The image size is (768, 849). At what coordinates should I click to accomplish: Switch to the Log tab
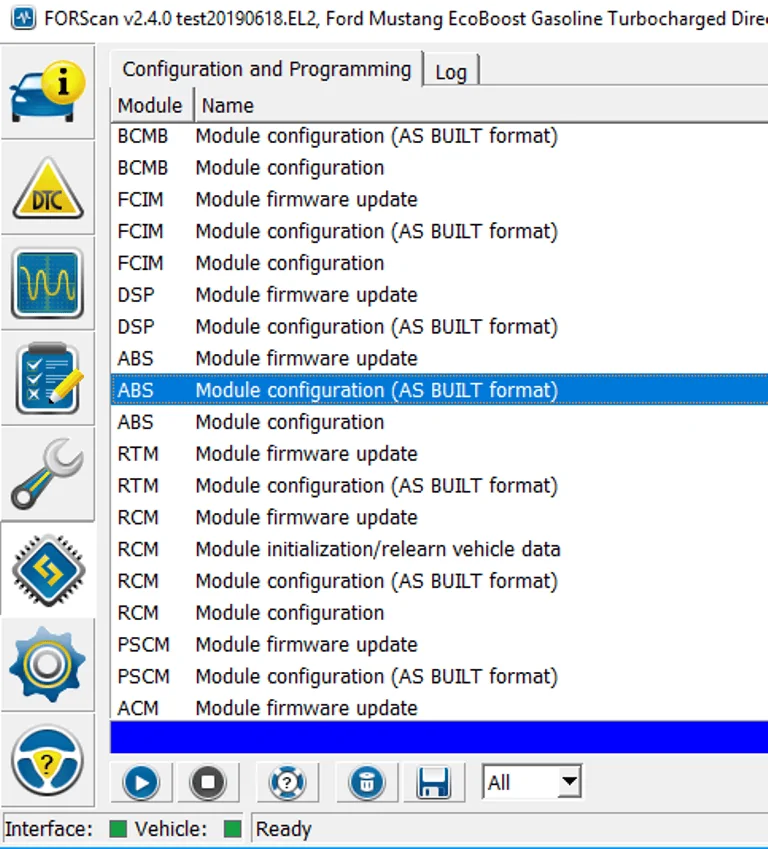pyautogui.click(x=451, y=72)
